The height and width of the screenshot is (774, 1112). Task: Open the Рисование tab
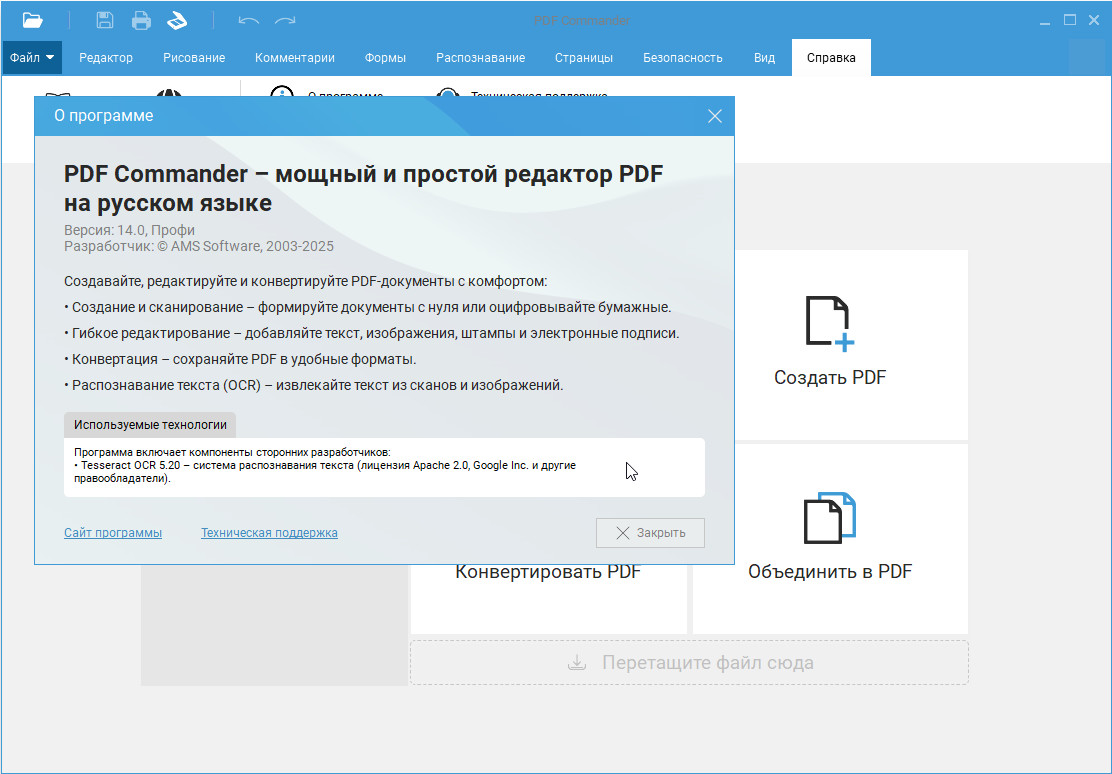pyautogui.click(x=194, y=57)
